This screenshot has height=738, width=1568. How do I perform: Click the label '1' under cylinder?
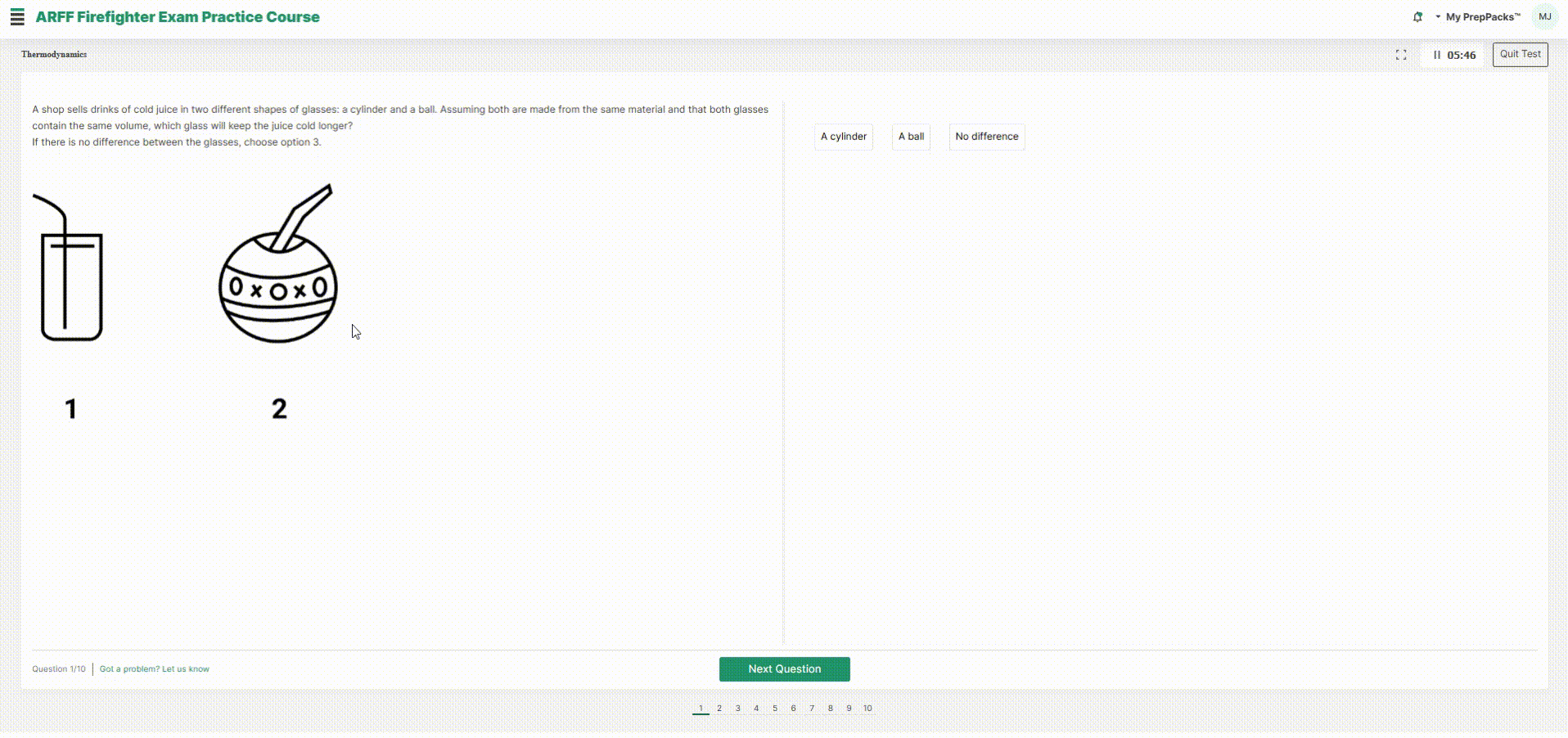(x=71, y=409)
